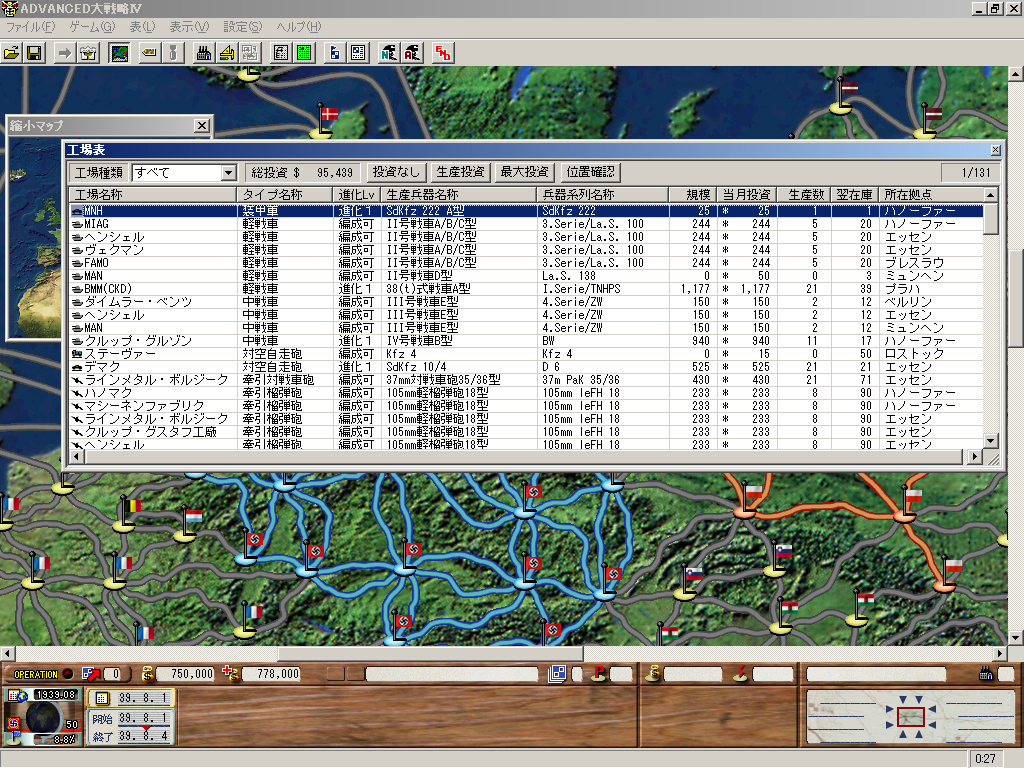Open the ファイル(F) menu

[x=31, y=26]
